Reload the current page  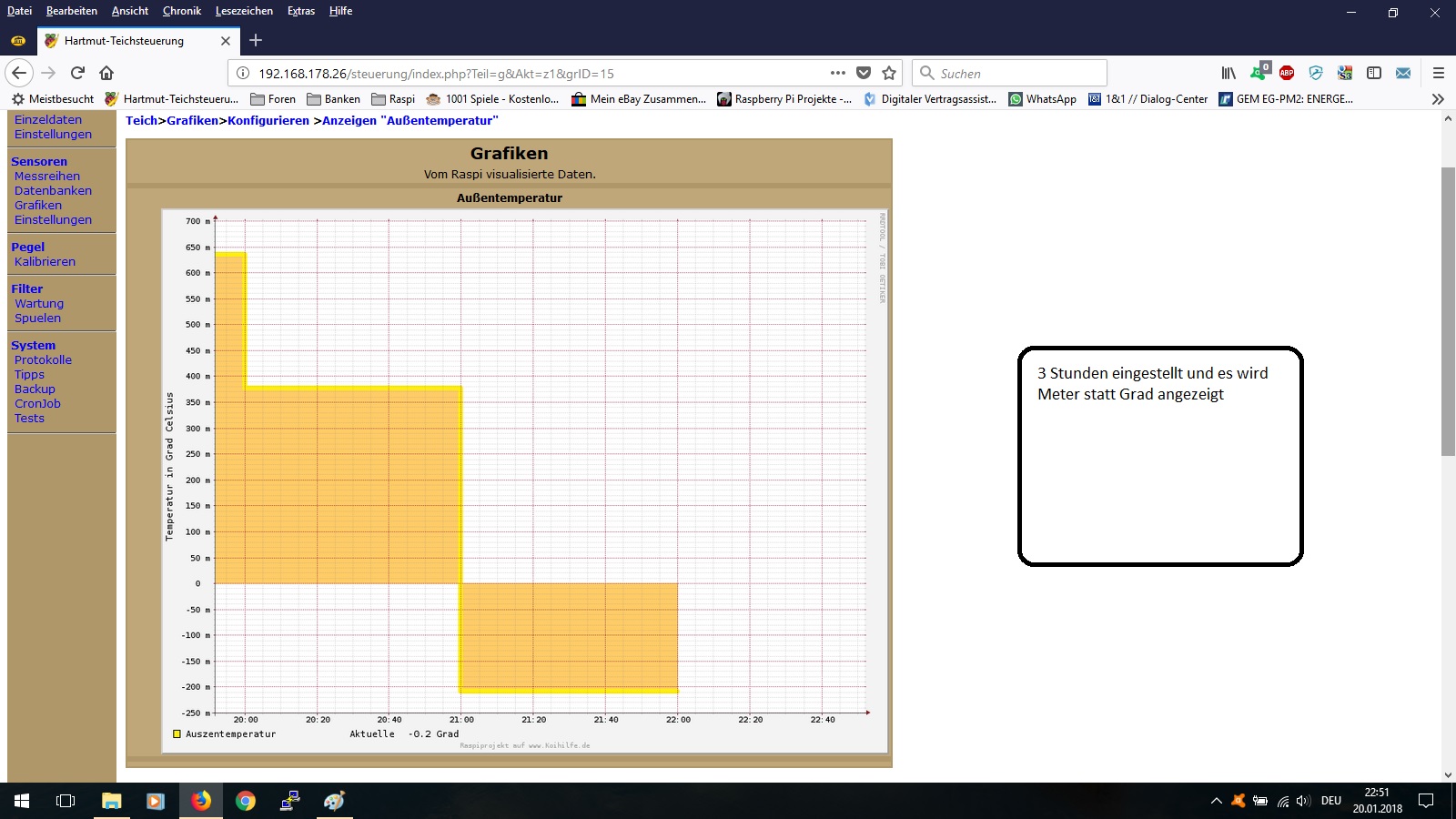pos(77,73)
